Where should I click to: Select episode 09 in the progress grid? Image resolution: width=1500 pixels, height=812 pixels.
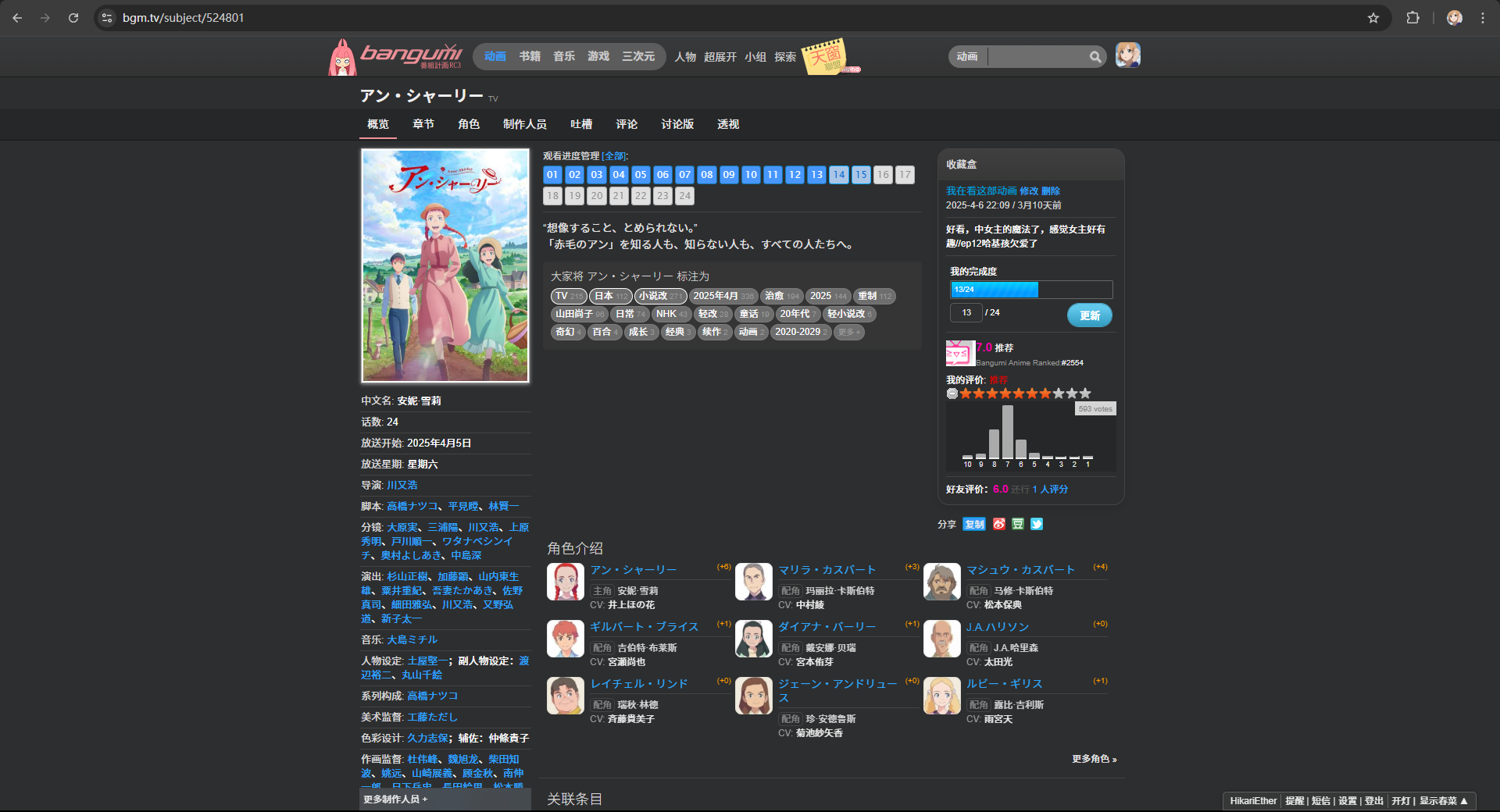tap(729, 174)
